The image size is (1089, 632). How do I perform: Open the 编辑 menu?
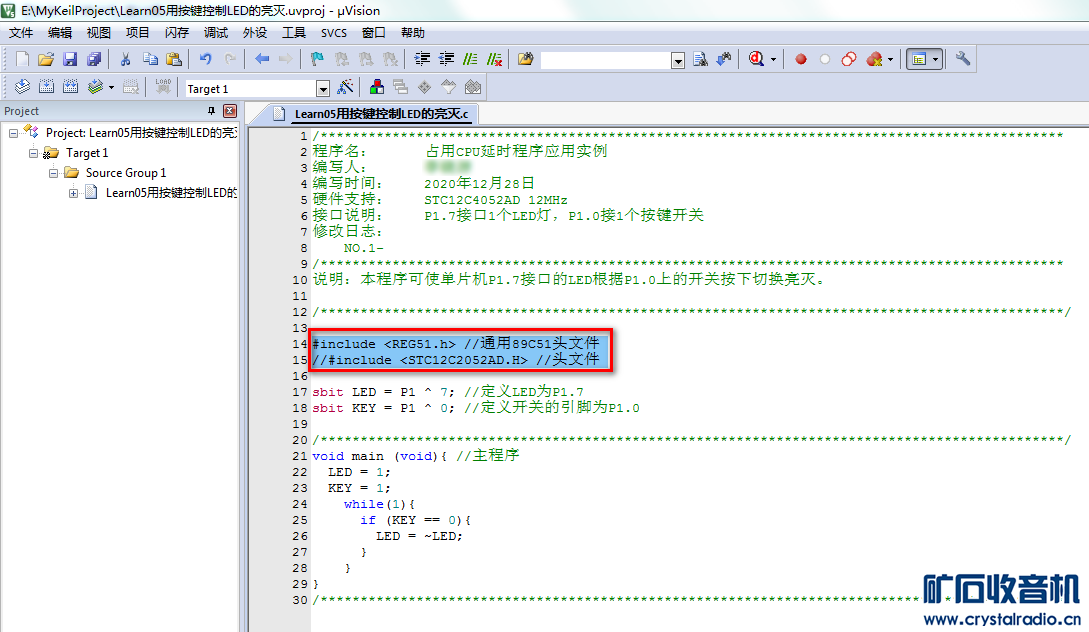tap(60, 33)
